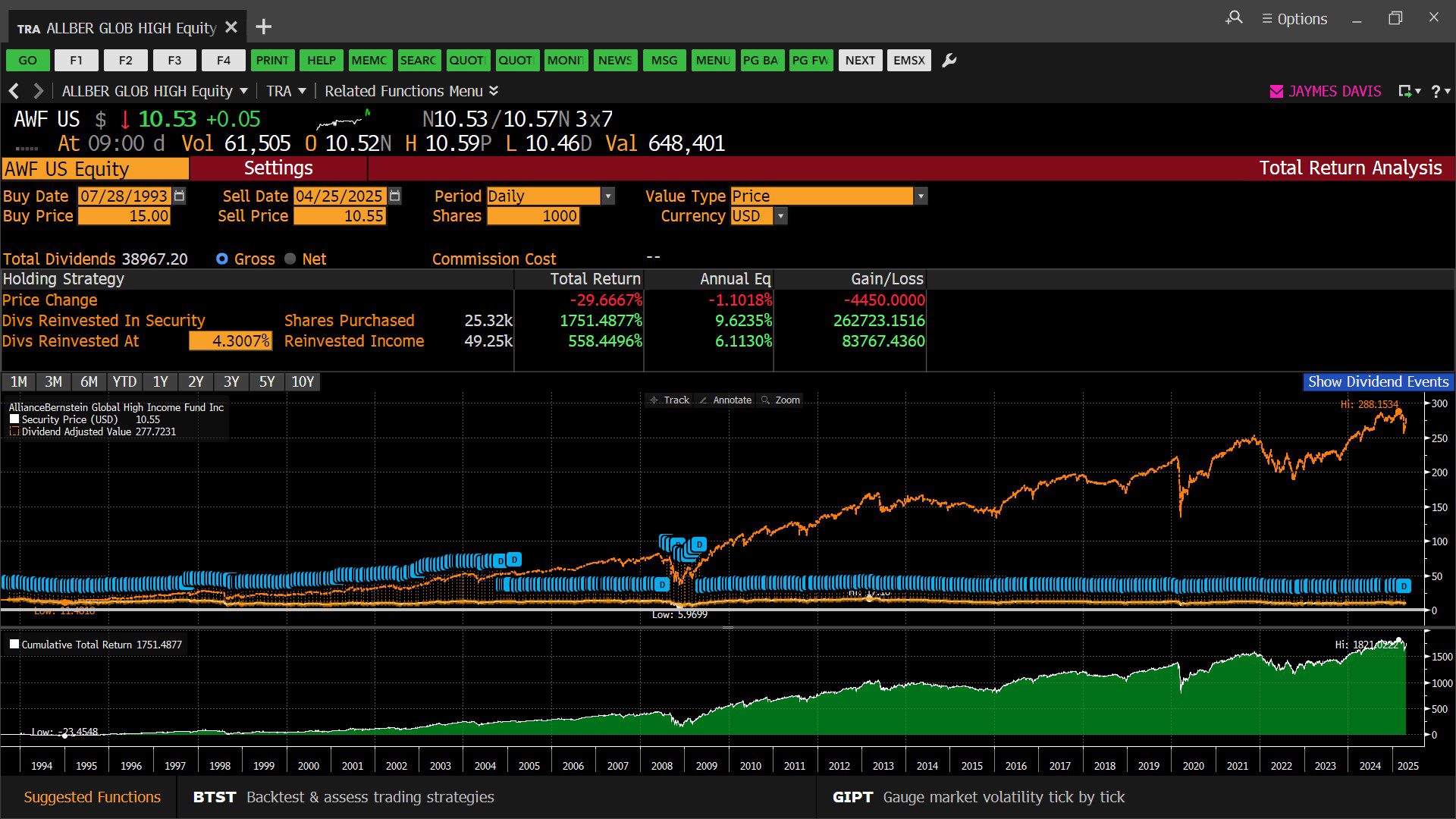Viewport: 1456px width, 819px height.
Task: Expand the Value Type Price dropdown
Action: click(x=921, y=196)
